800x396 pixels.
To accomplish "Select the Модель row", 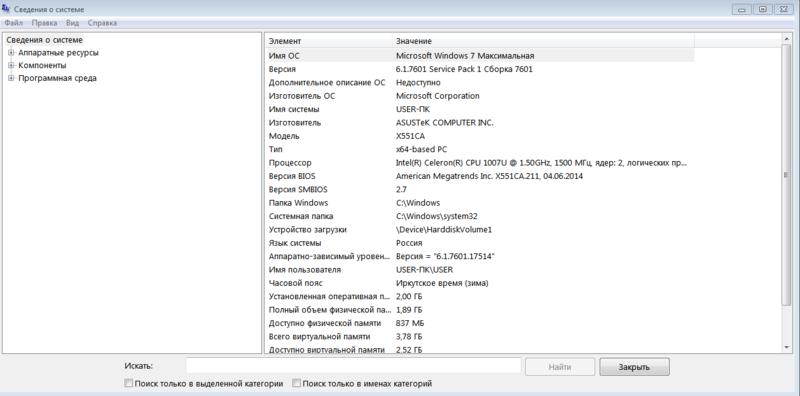I will coord(480,136).
